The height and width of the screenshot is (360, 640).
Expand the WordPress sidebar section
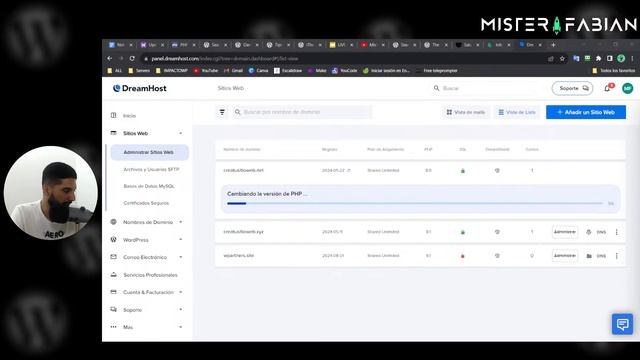pyautogui.click(x=180, y=240)
